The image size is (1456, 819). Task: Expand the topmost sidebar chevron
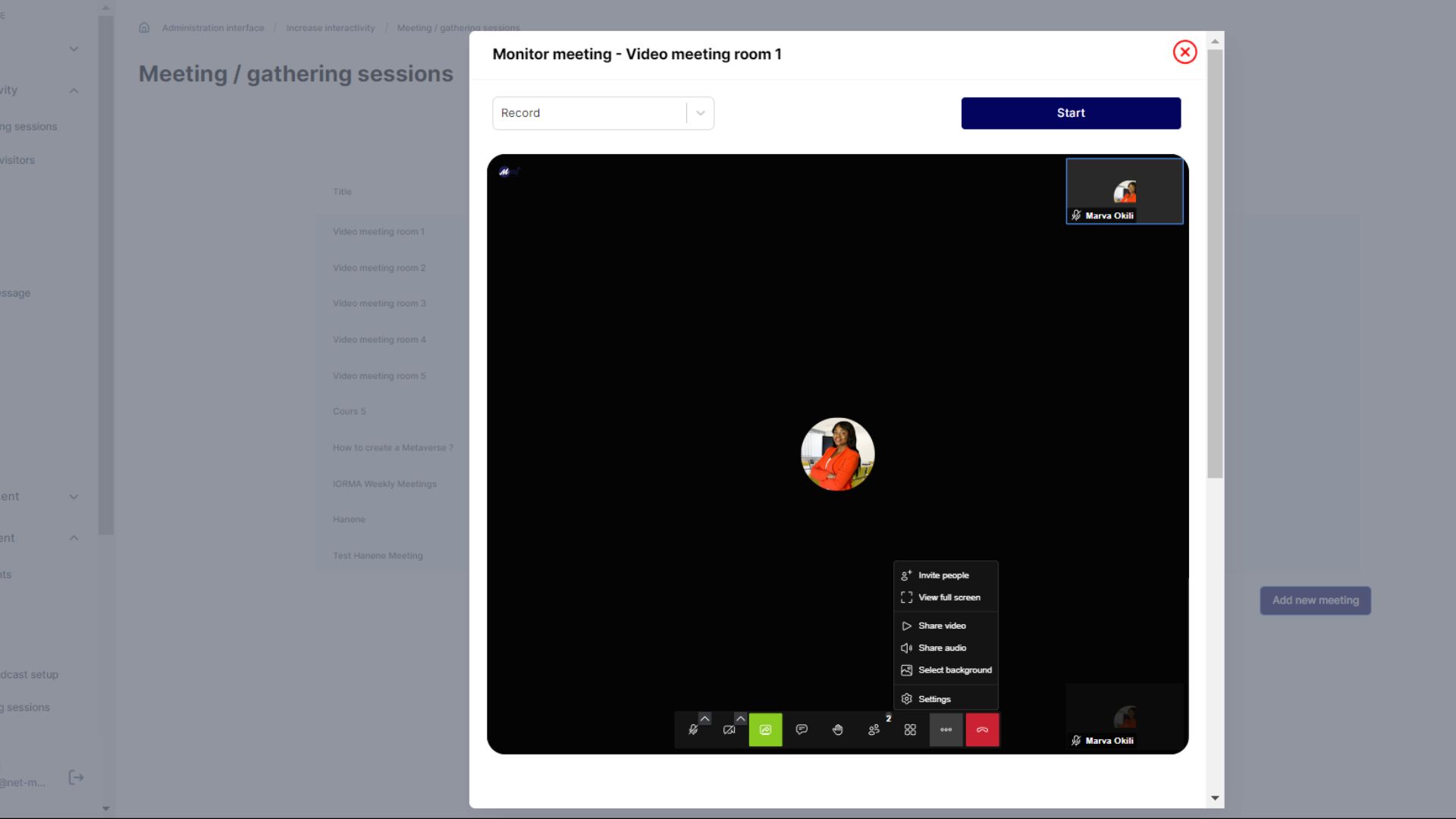pos(74,49)
